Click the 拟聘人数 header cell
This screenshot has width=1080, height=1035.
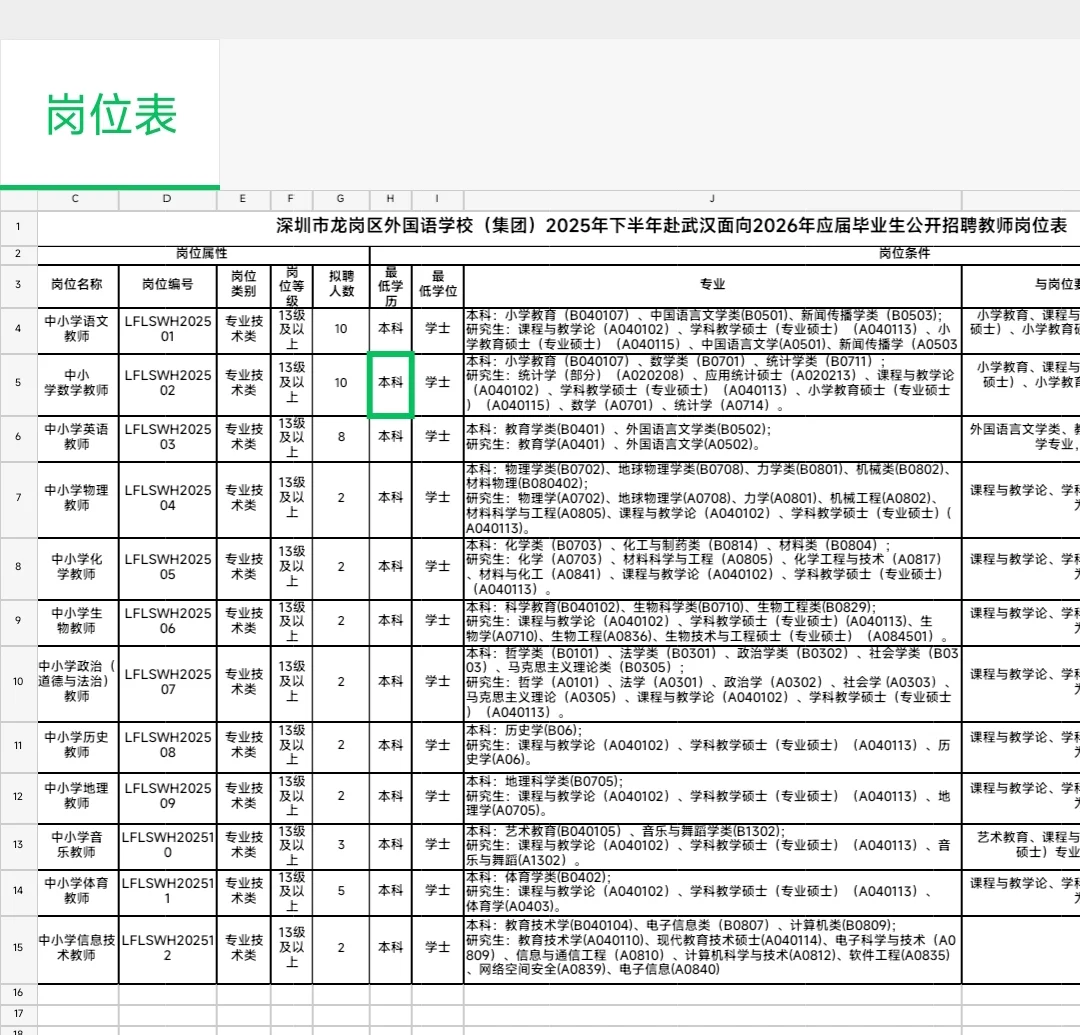click(x=341, y=285)
